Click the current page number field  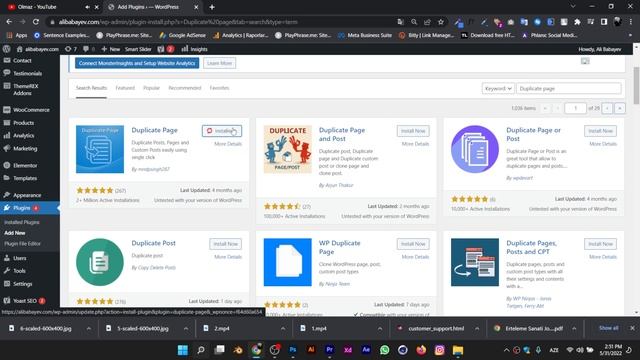point(576,108)
